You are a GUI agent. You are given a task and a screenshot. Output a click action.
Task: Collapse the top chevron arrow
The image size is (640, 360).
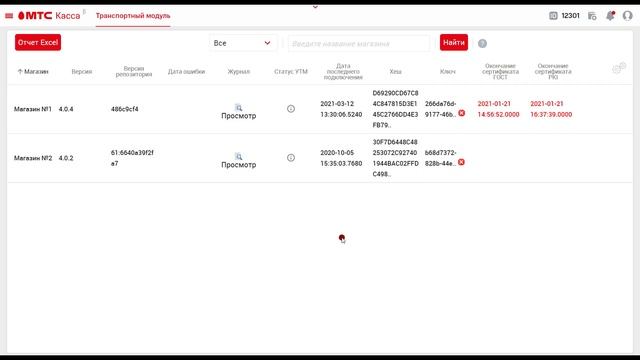[315, 7]
